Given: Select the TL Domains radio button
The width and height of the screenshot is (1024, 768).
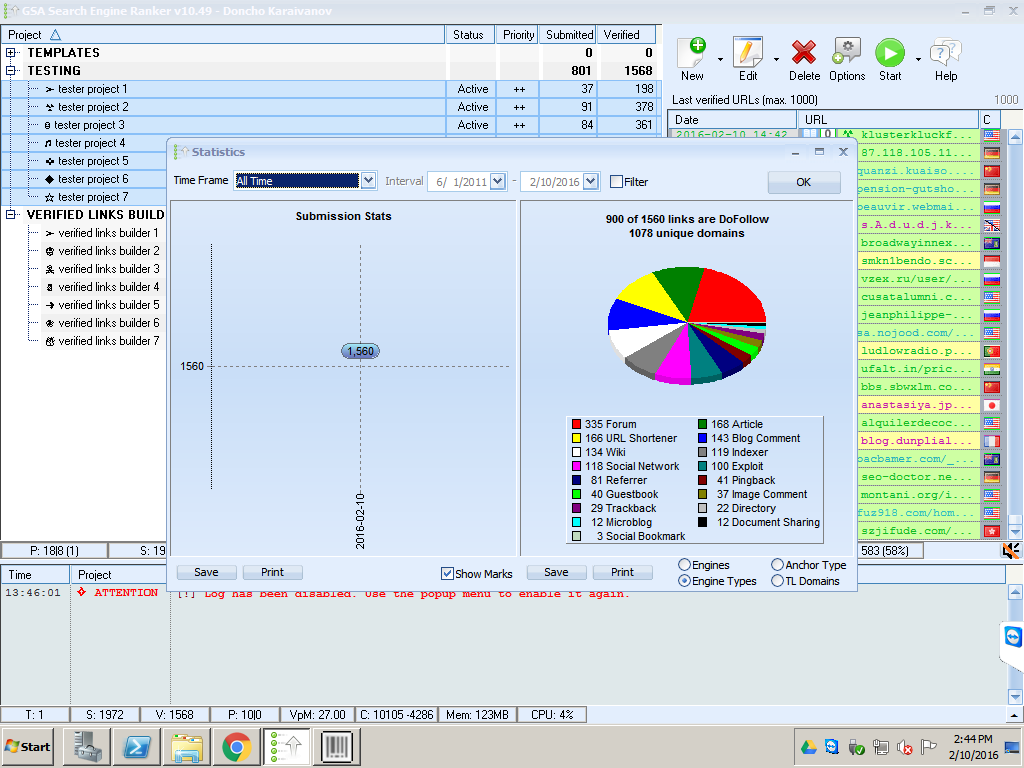Looking at the screenshot, I should click(x=777, y=581).
